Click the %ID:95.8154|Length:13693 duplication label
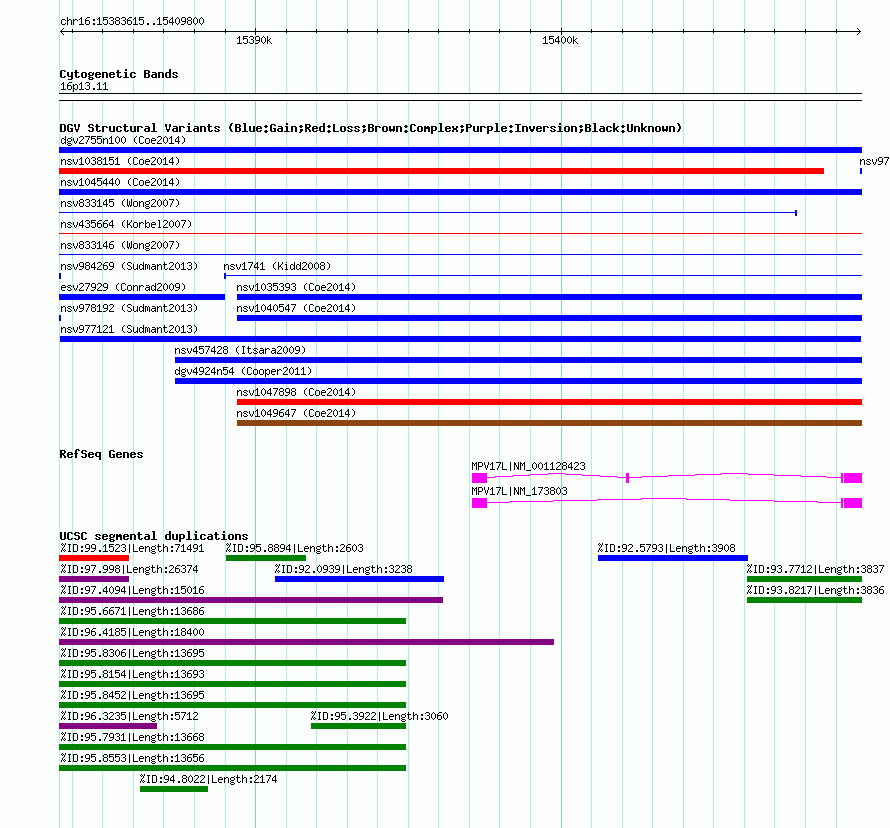The image size is (890, 828). (x=132, y=674)
